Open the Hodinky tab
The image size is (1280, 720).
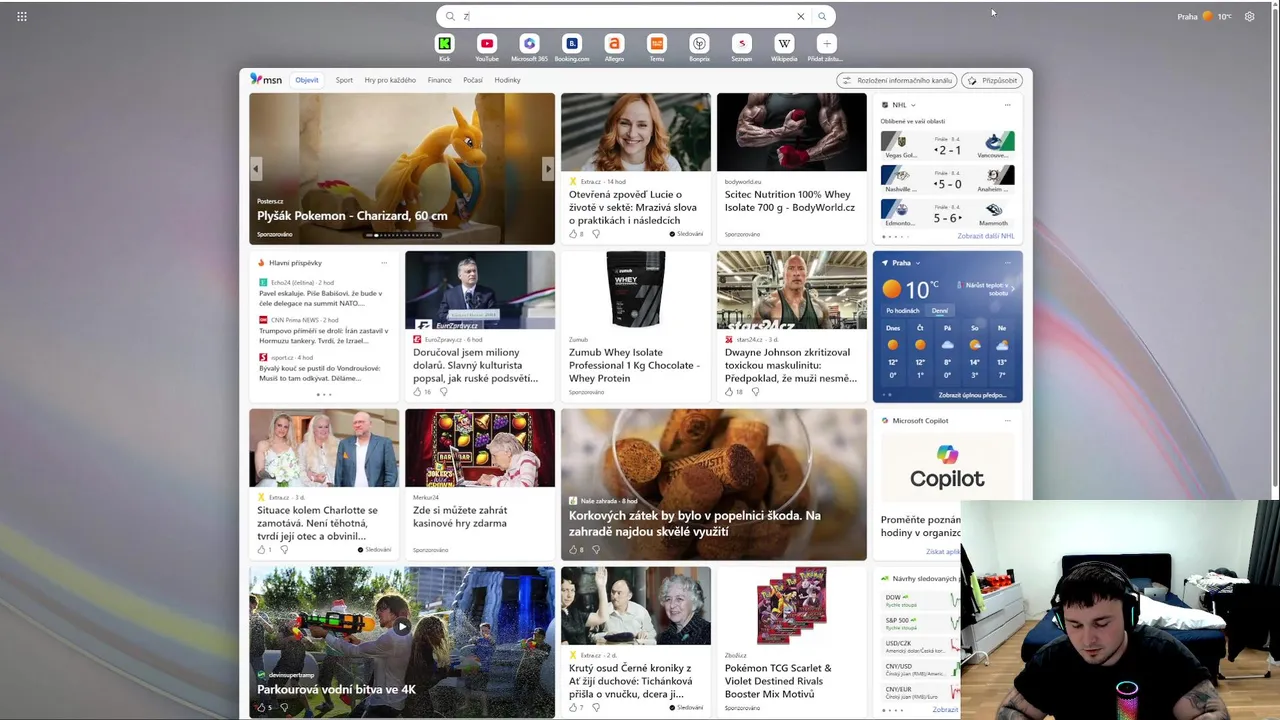pos(507,80)
